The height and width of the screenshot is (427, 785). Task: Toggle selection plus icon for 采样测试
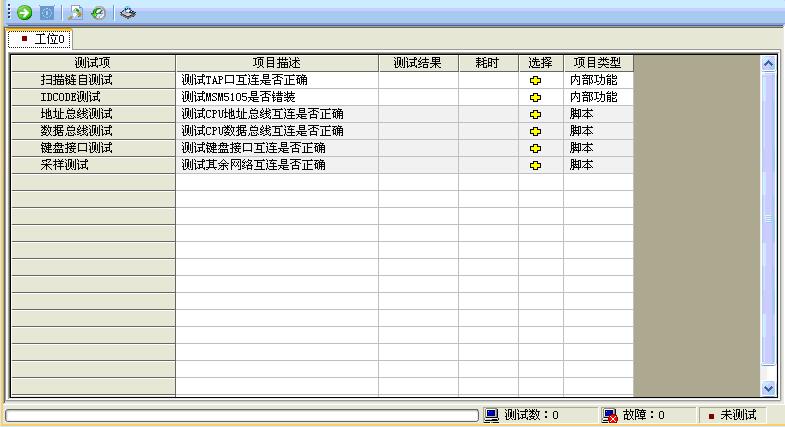click(x=535, y=165)
